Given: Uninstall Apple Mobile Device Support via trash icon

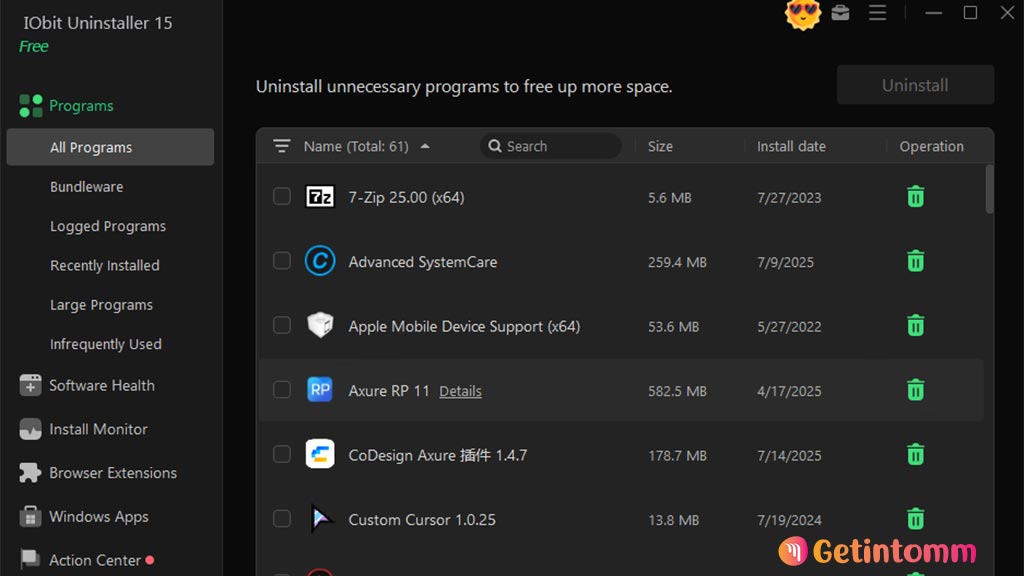Looking at the screenshot, I should [916, 325].
